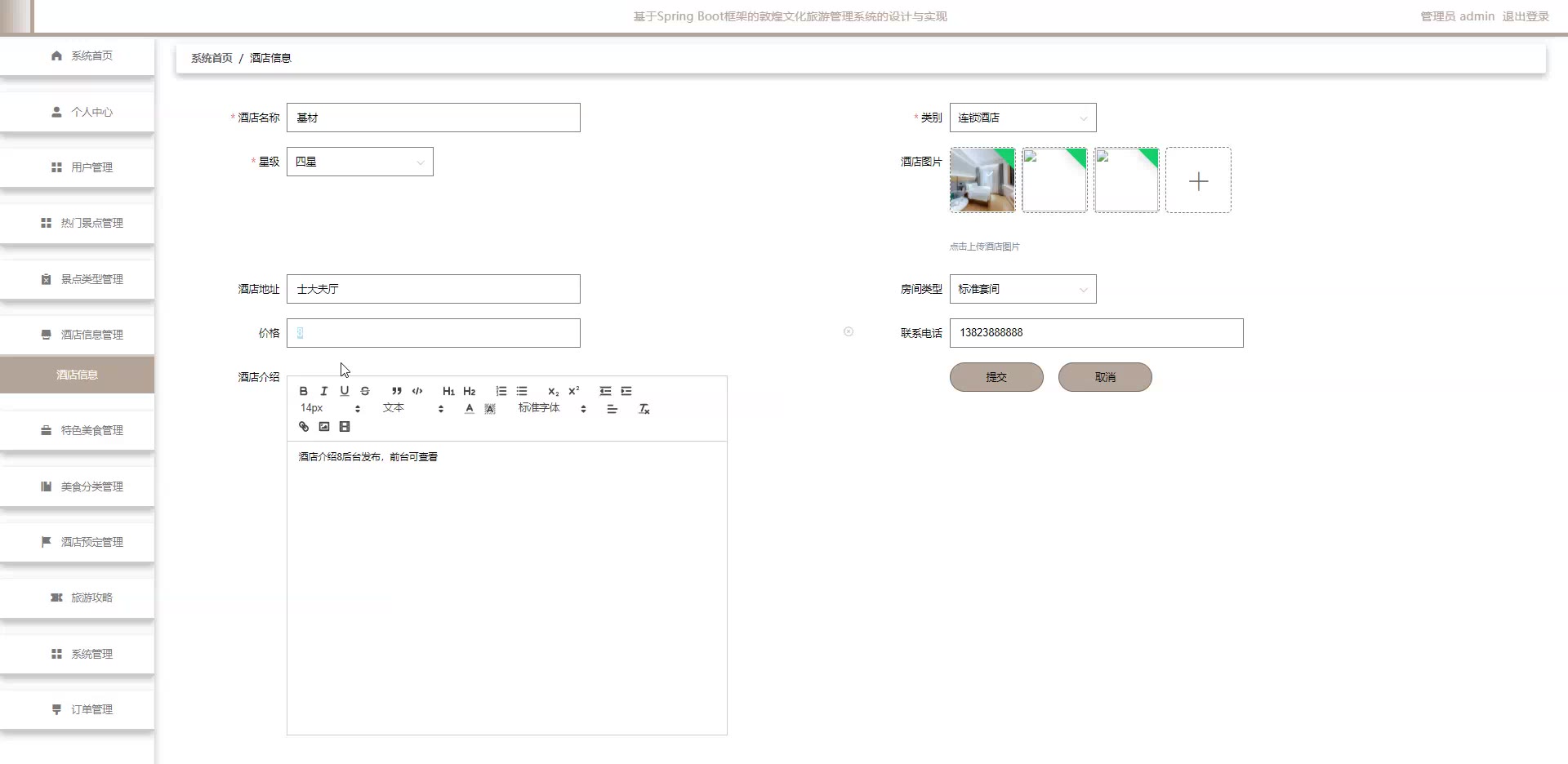
Task: Clear the field with the circled x icon
Action: pos(849,331)
